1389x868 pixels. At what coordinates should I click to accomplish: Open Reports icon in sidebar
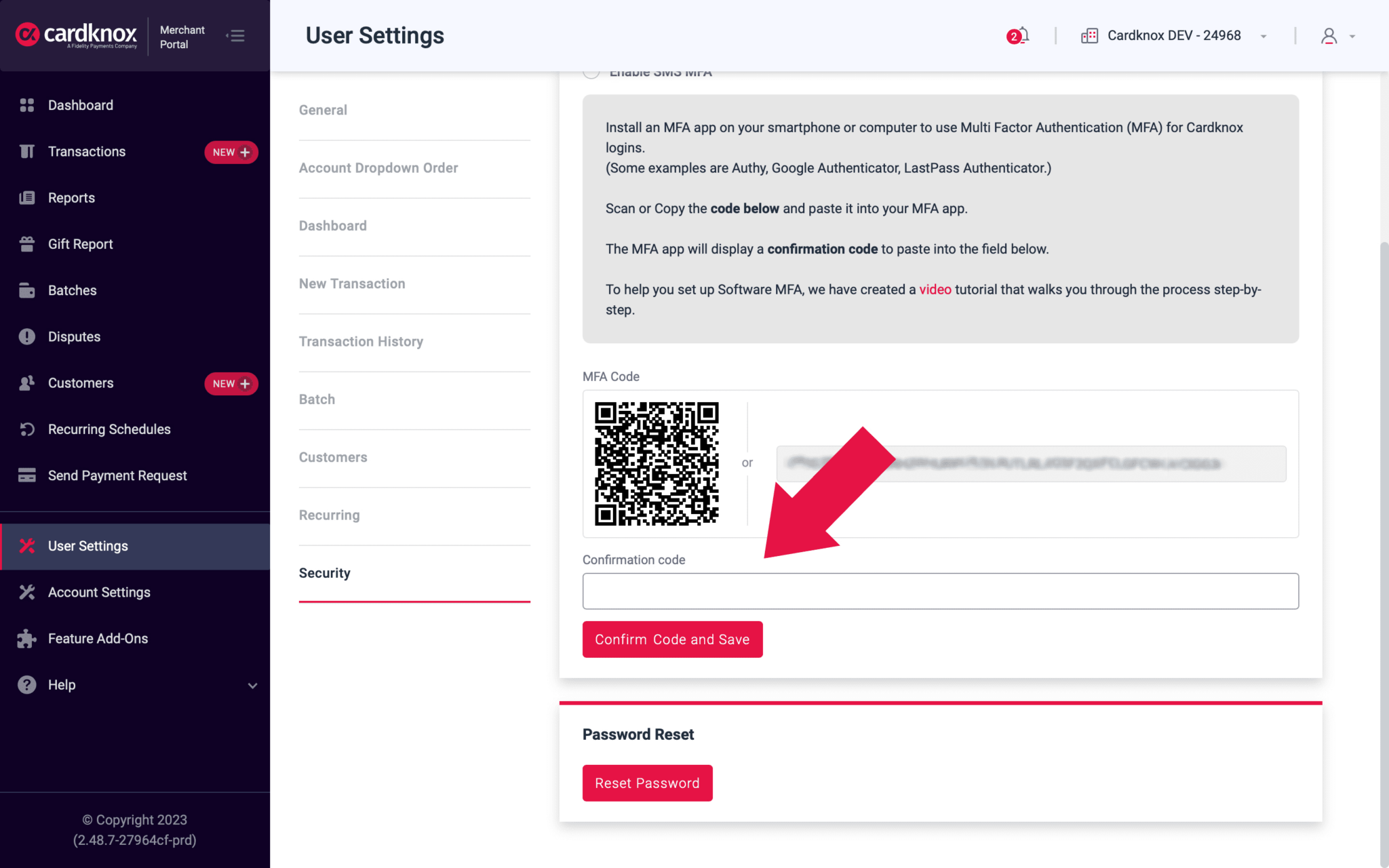[27, 198]
